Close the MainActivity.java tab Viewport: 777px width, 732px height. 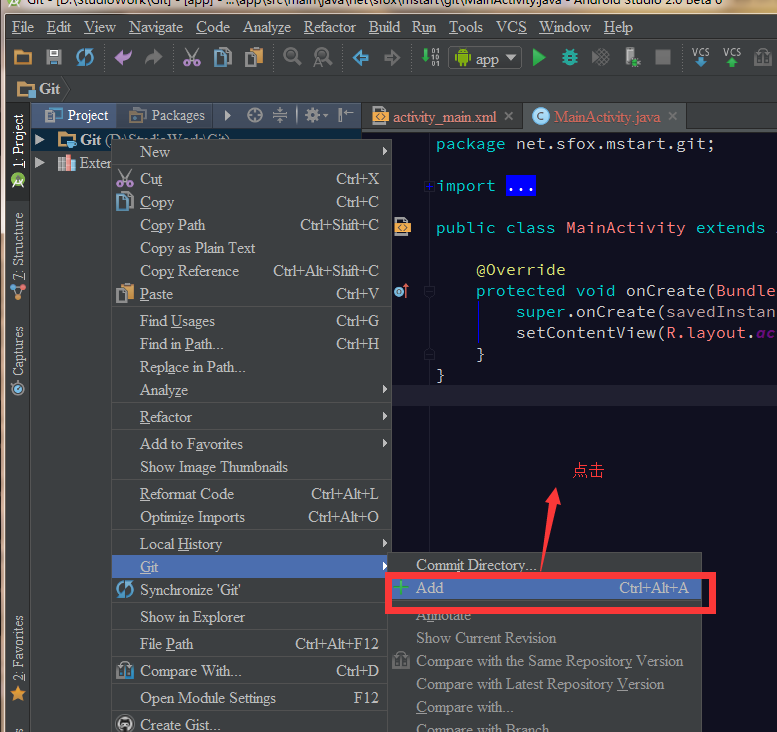click(x=672, y=116)
